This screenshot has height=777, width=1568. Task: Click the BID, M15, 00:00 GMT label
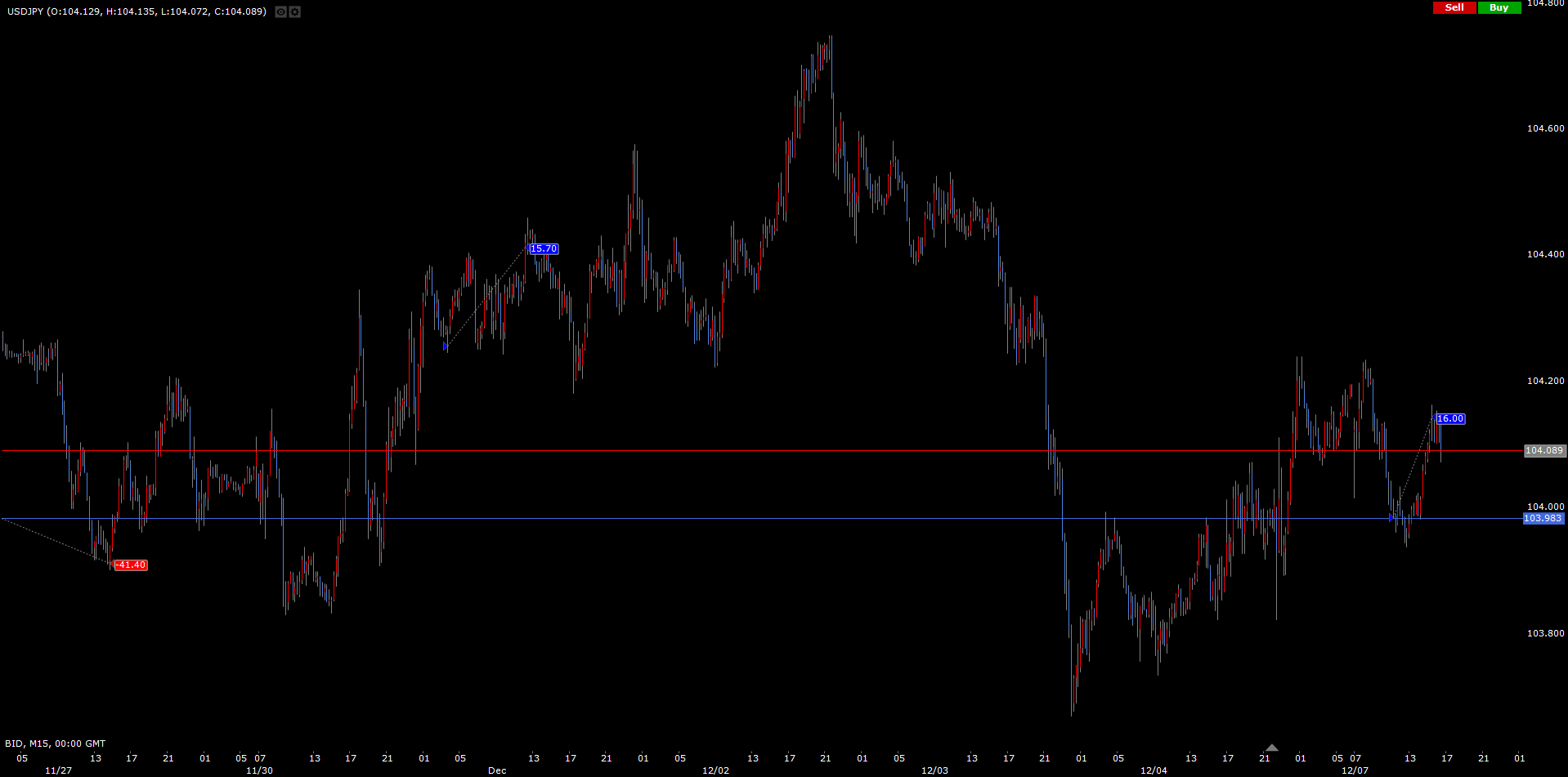[55, 744]
